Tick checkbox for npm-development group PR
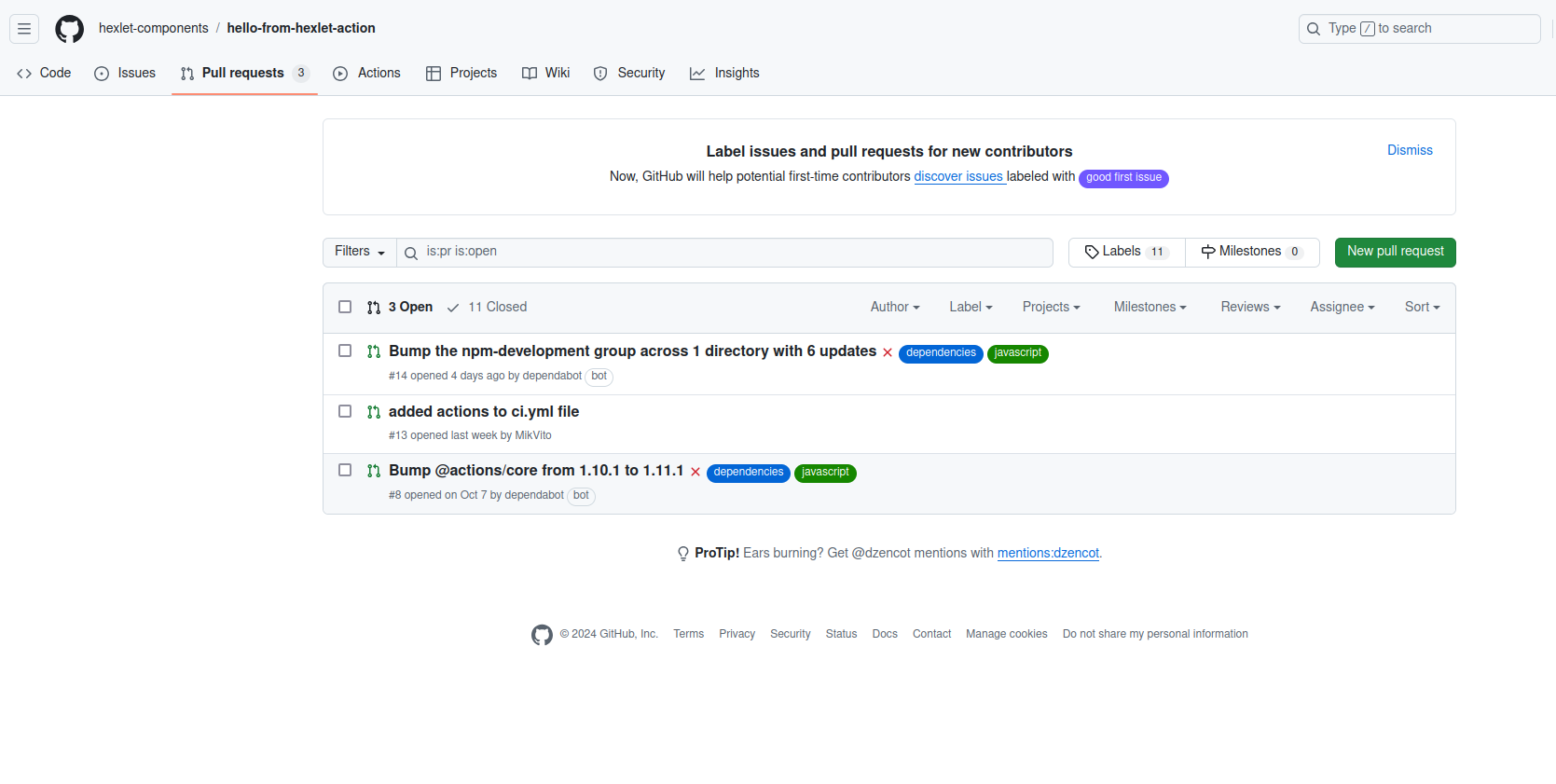 pos(345,351)
